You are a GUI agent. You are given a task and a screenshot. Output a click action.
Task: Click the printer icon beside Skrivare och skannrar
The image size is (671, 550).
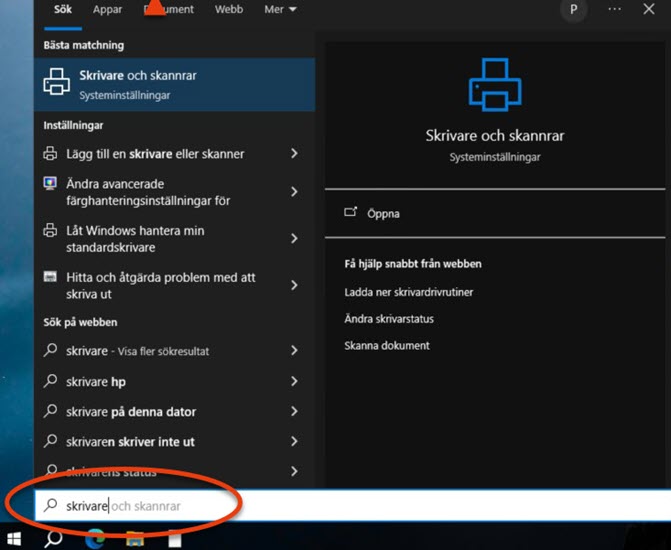[x=56, y=81]
